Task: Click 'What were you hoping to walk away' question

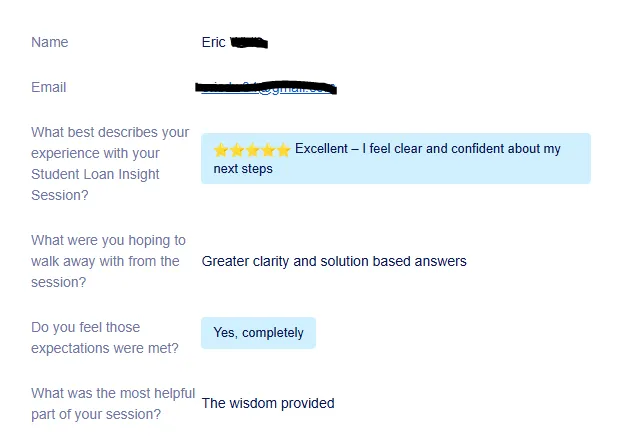Action: click(108, 261)
